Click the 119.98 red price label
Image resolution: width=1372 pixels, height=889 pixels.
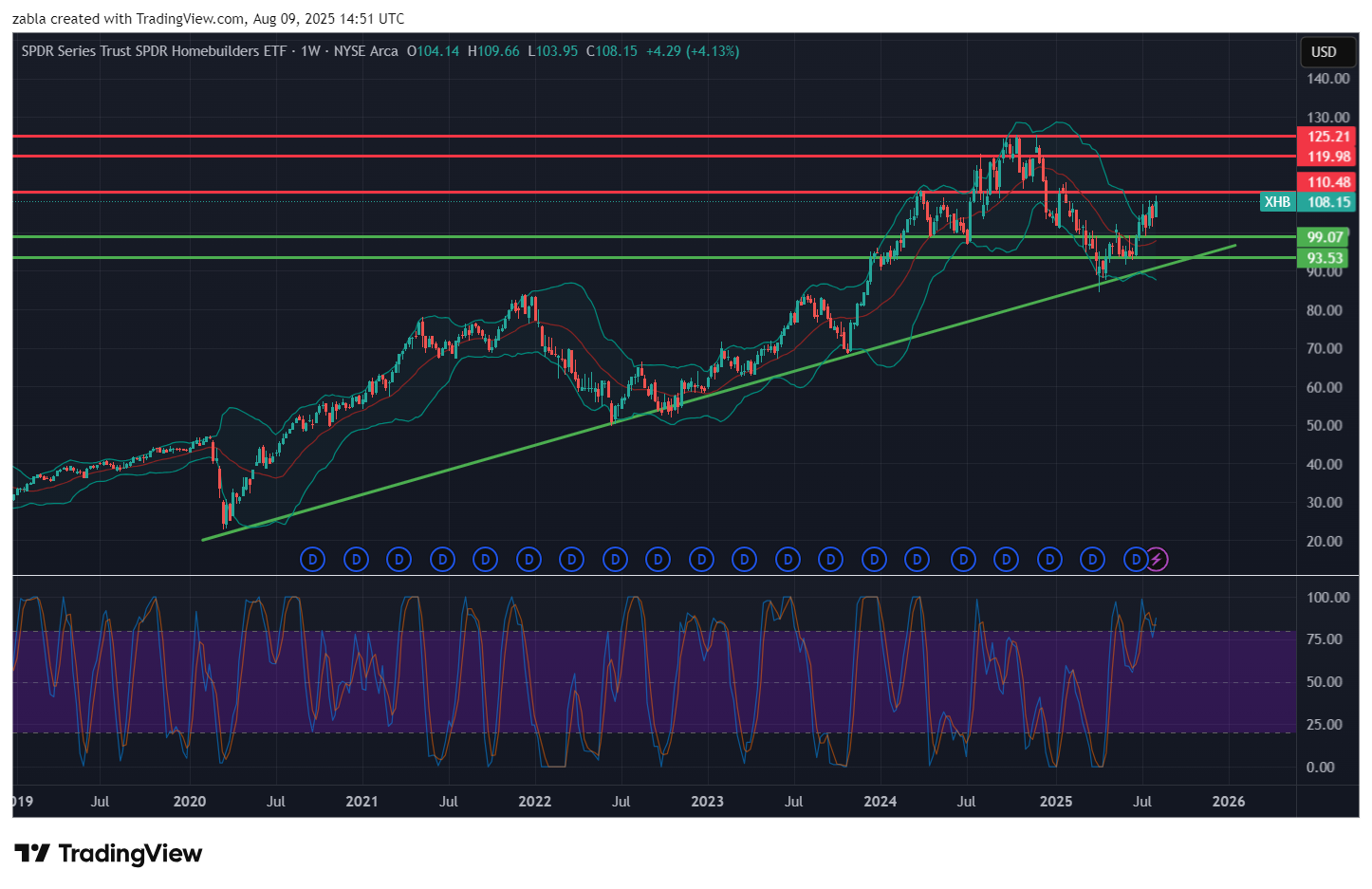point(1327,157)
